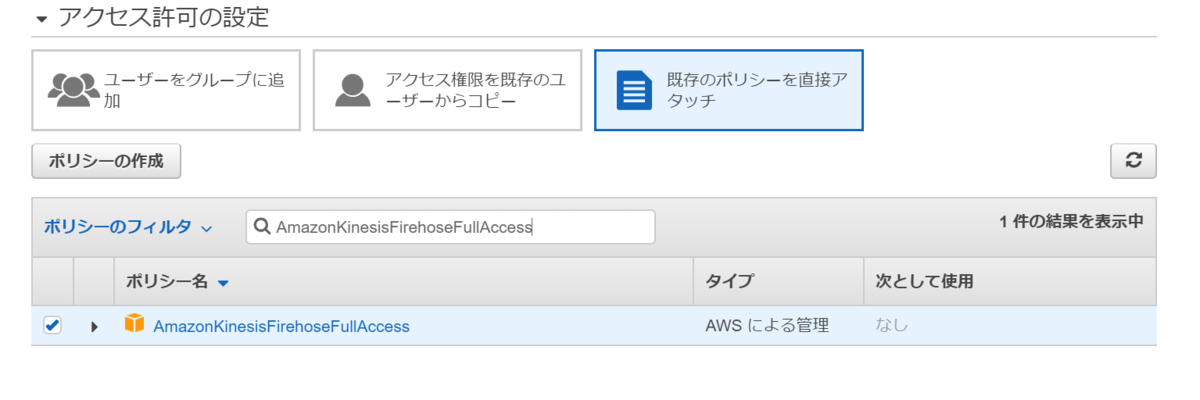The image size is (1200, 400).
Task: Open the AmazonKinesisFirehoseFullAccess policy link
Action: 281,326
